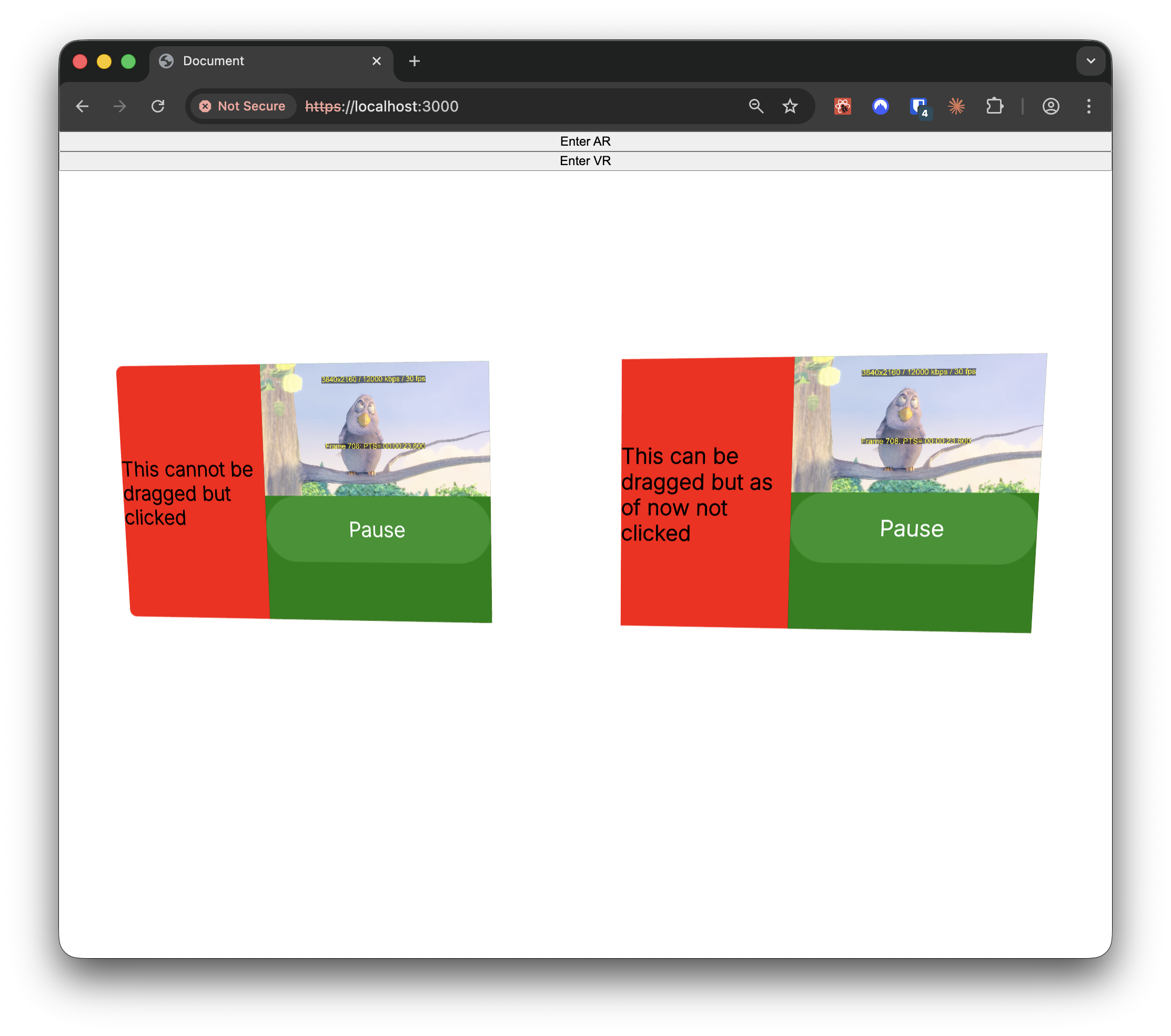The height and width of the screenshot is (1036, 1171).
Task: Click the page zoom magnifier icon
Action: click(756, 106)
